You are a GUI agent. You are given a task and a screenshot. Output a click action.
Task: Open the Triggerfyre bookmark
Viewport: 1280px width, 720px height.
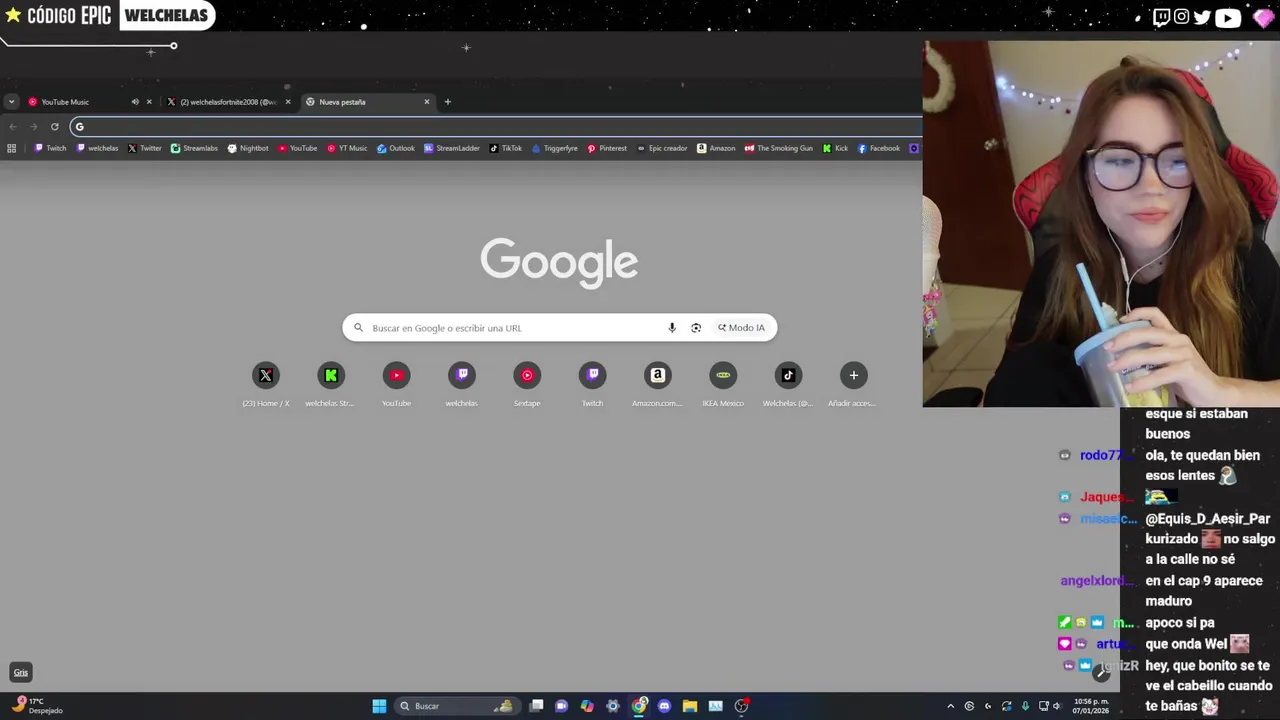point(555,148)
